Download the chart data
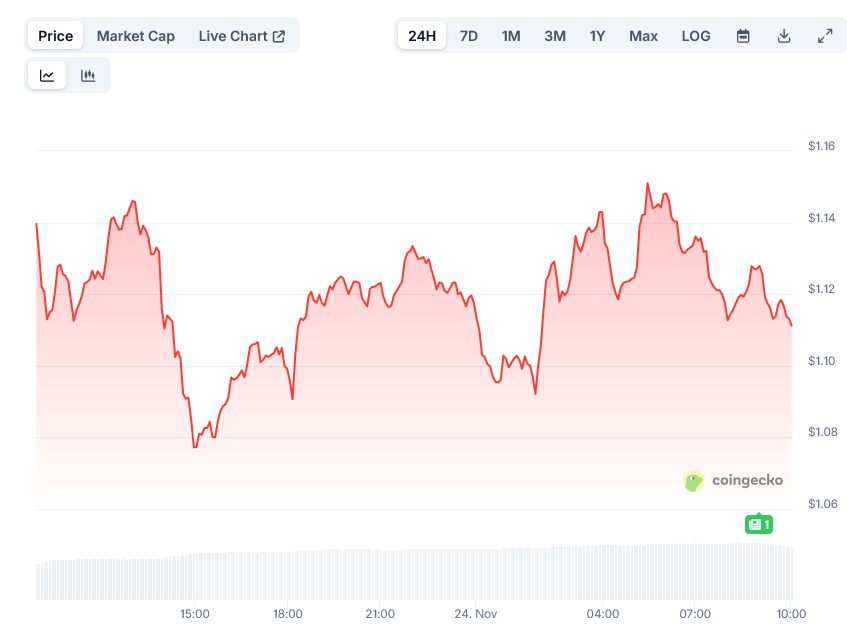Image resolution: width=847 pixels, height=631 pixels. click(x=784, y=35)
